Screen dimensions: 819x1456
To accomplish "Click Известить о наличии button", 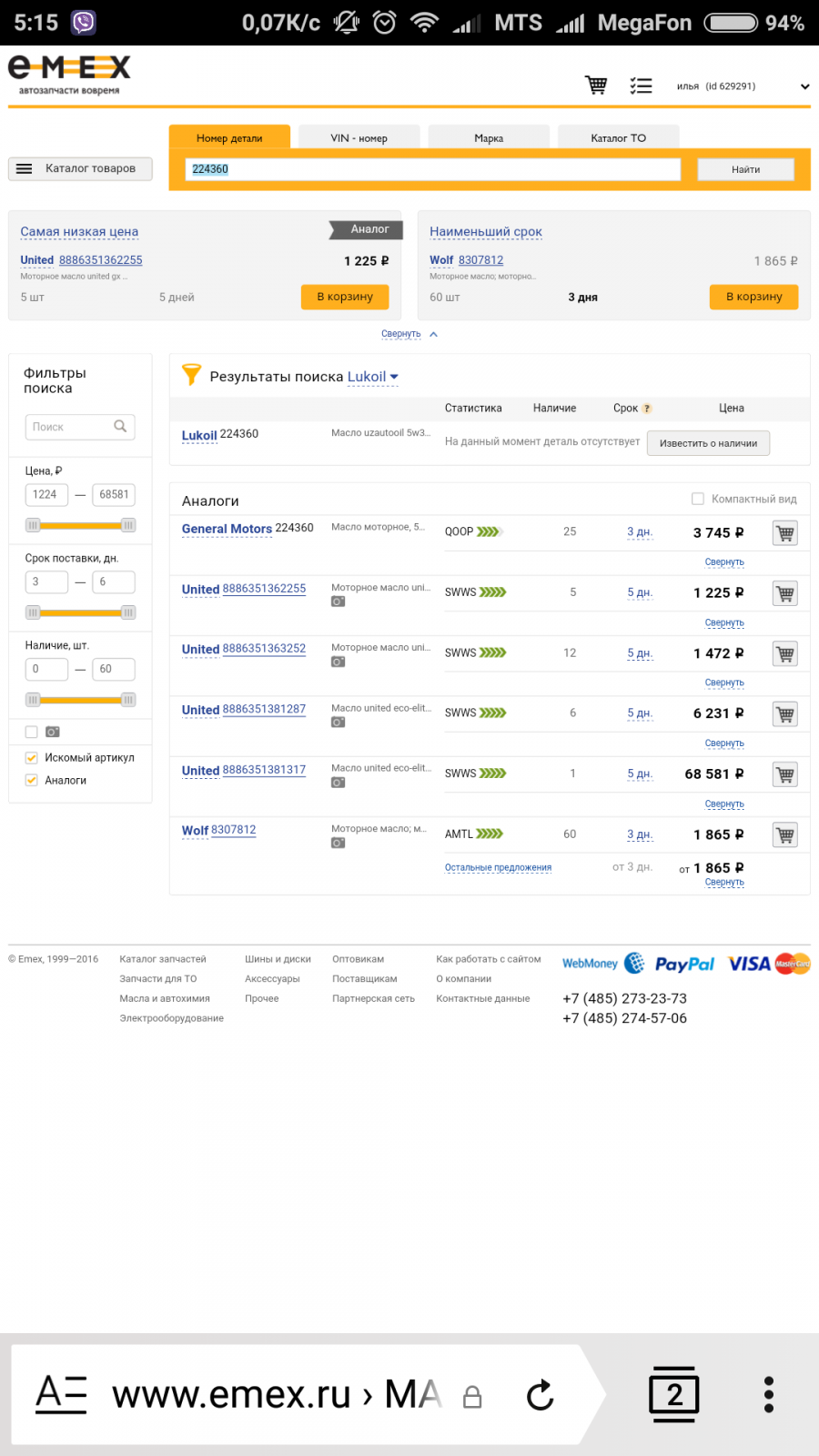I will pos(708,443).
